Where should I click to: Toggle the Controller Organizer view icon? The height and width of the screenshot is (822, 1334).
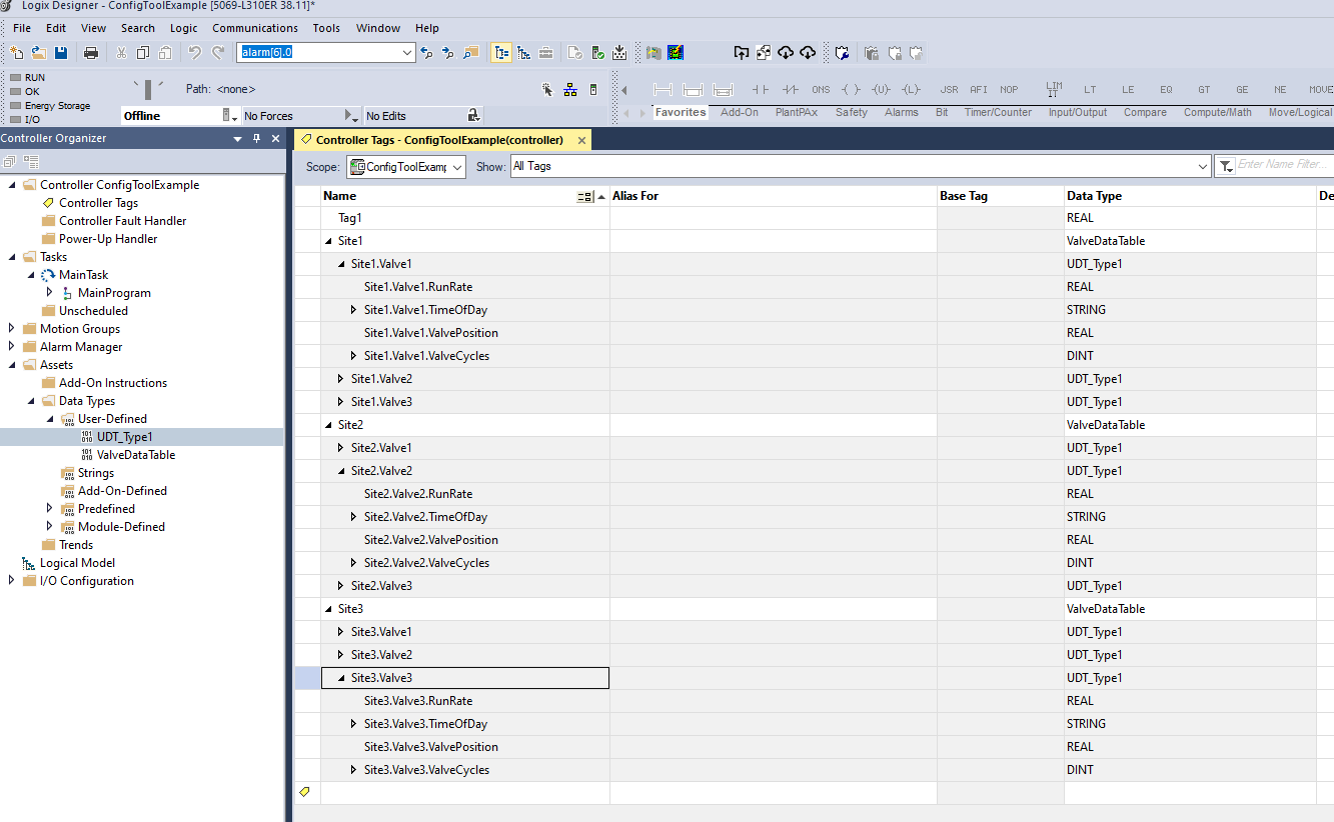pyautogui.click(x=501, y=53)
